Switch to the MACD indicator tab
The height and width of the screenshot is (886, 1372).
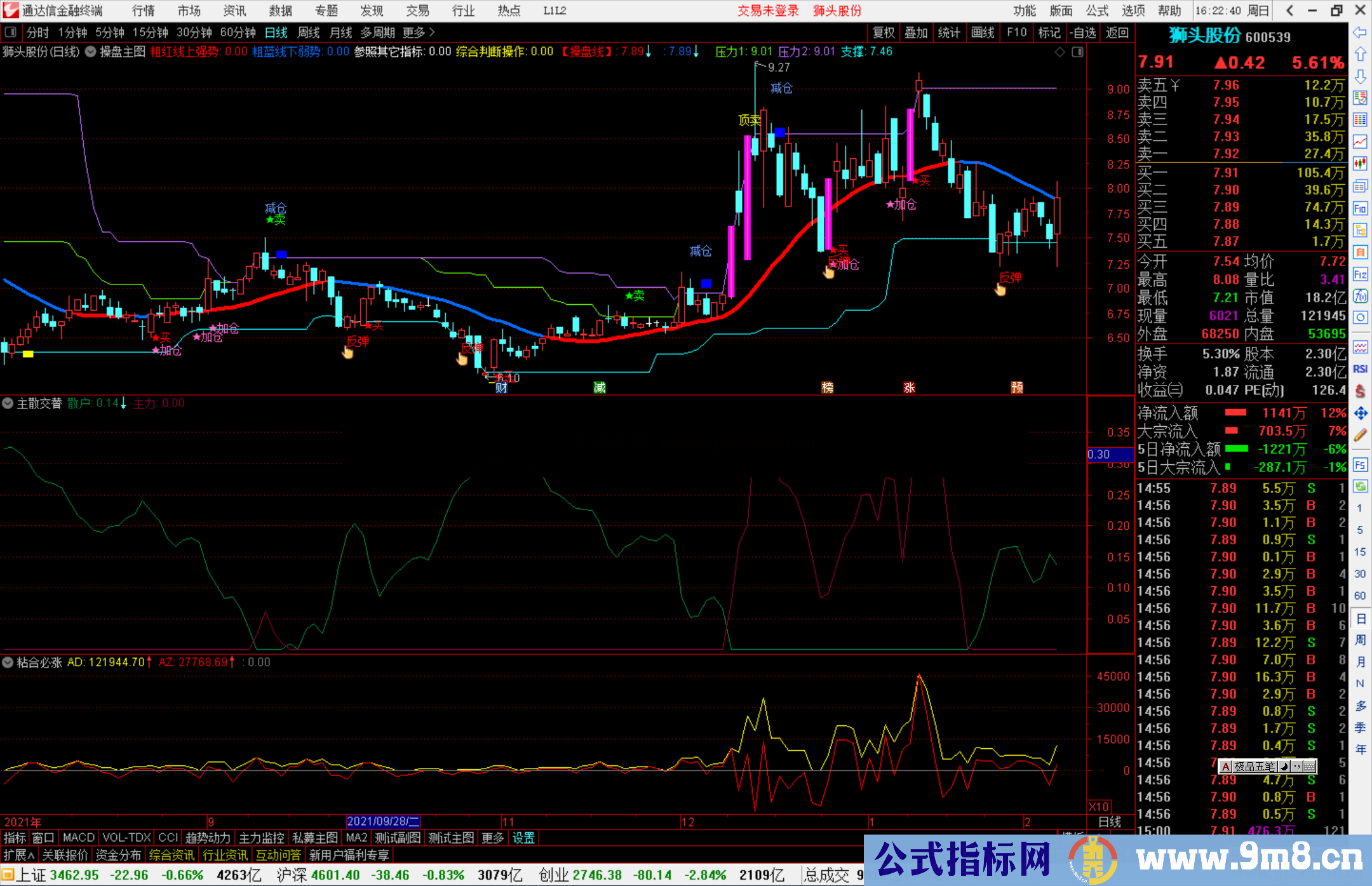(77, 838)
